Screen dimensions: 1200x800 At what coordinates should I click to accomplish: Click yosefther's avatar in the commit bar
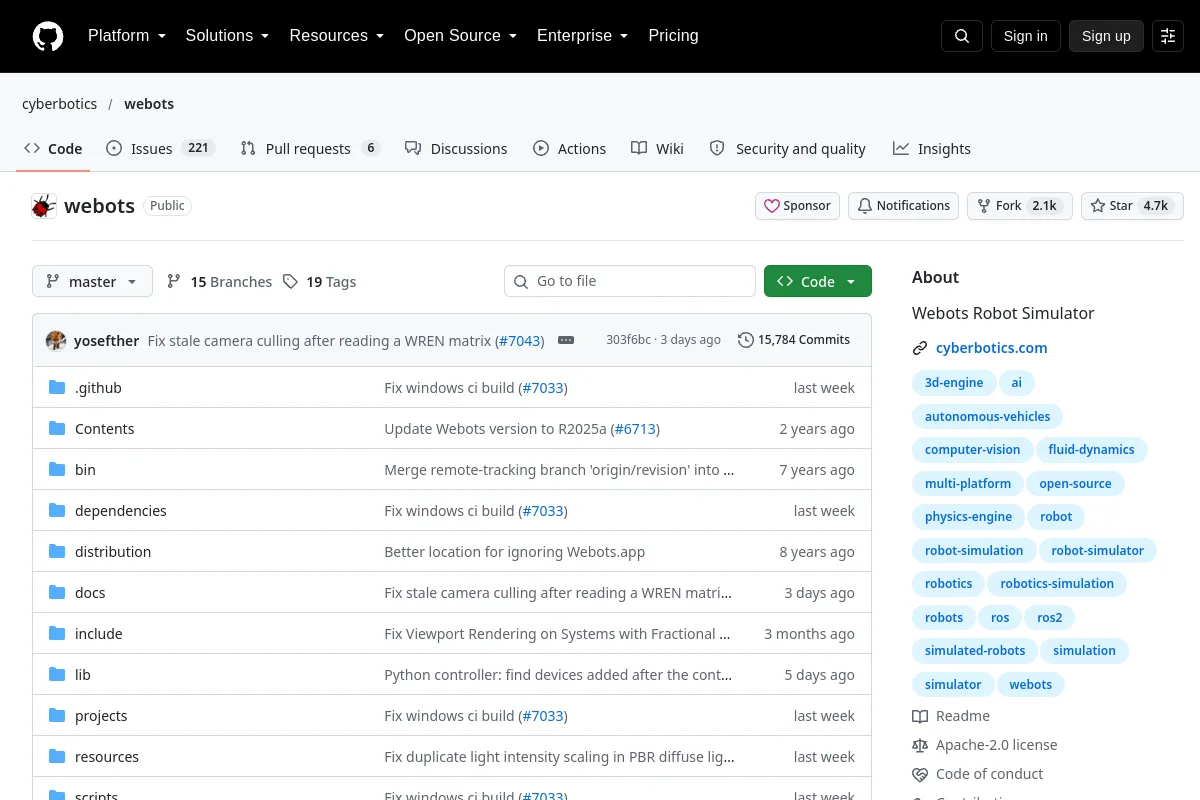click(x=56, y=340)
